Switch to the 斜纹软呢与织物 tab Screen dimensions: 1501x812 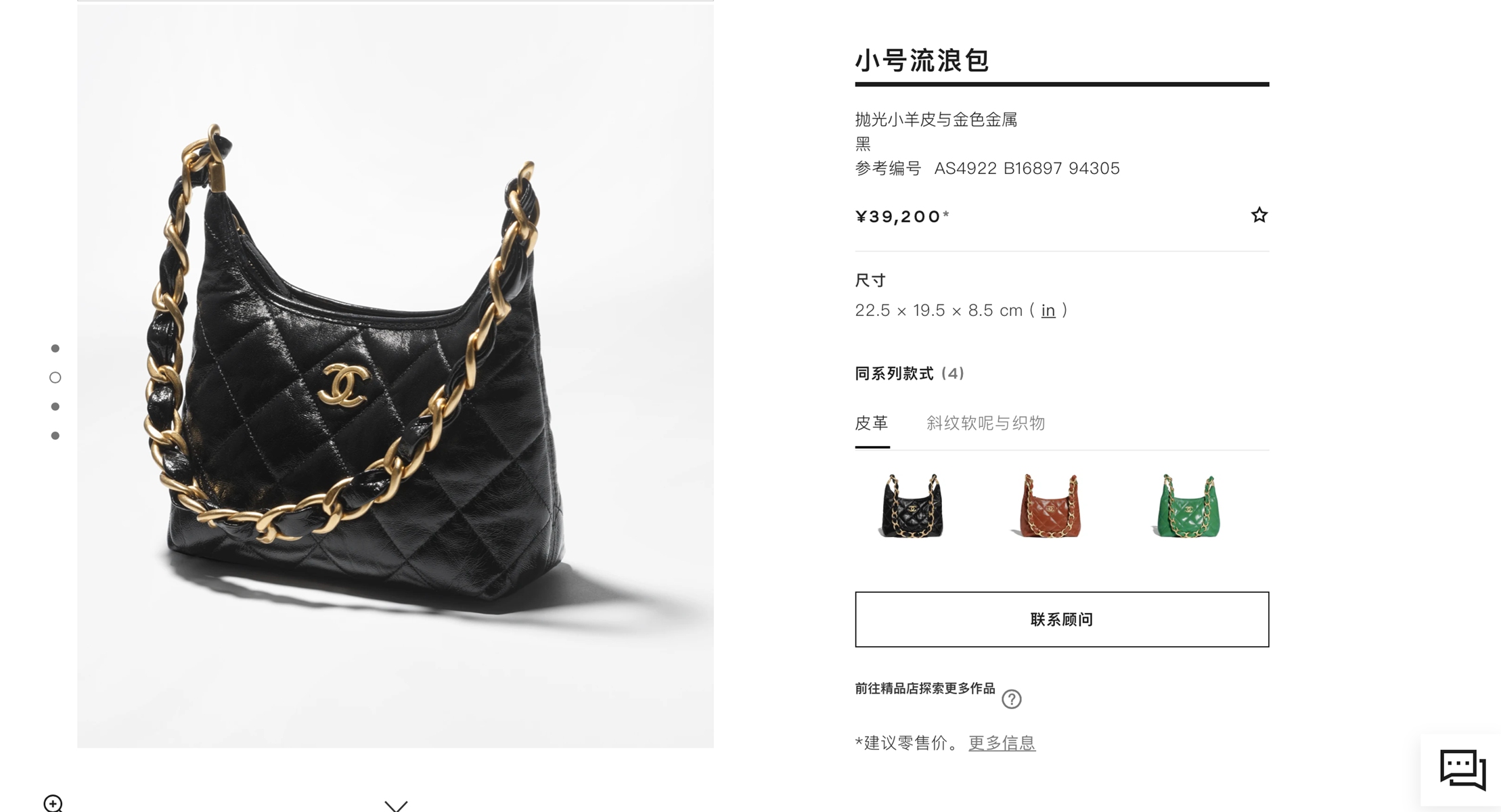click(985, 424)
